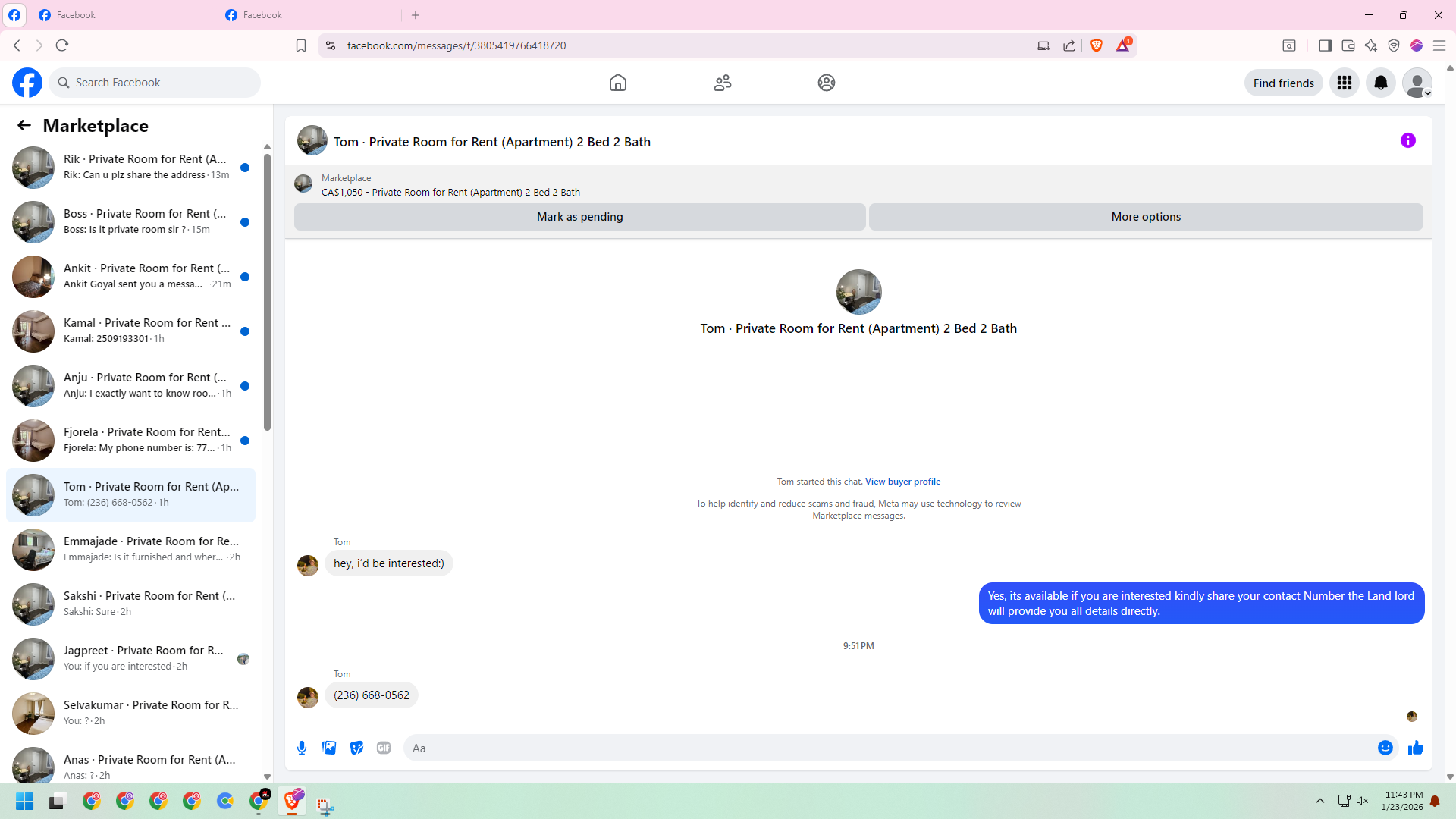Attach a photo using the image icon

point(329,748)
